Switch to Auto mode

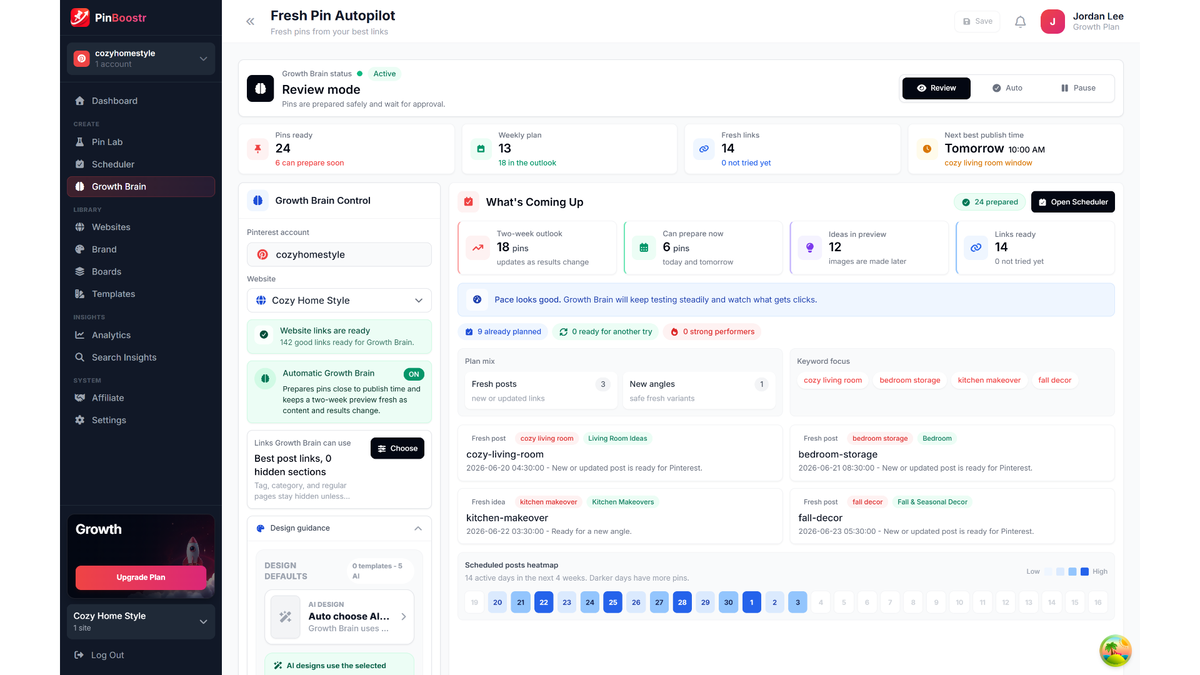(1007, 88)
